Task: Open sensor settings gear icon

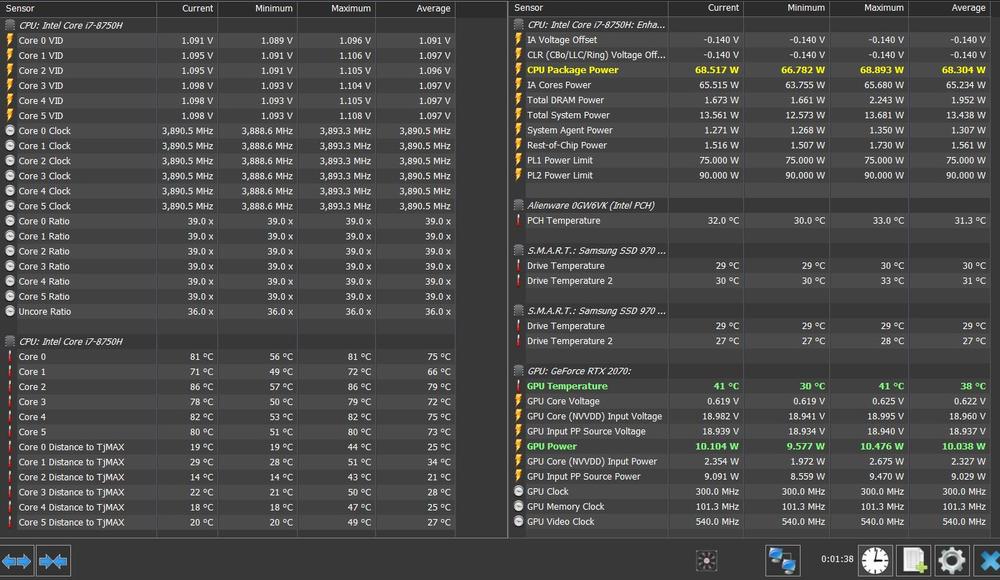Action: coord(950,561)
